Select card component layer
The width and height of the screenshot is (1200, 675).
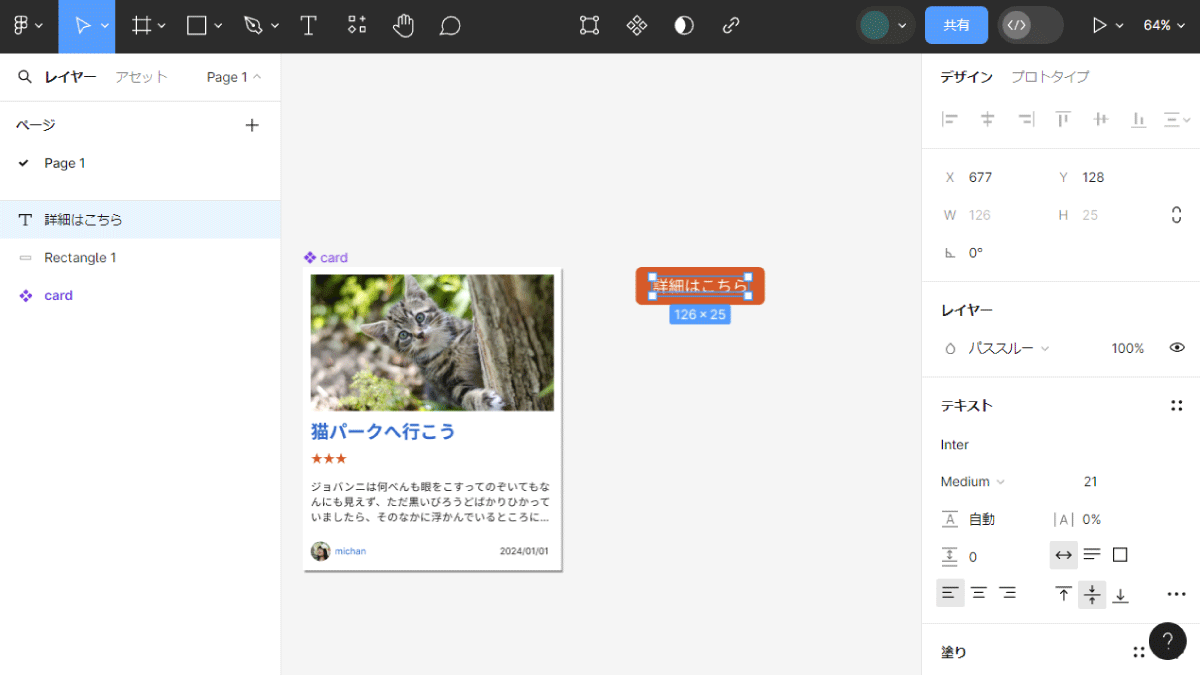pos(140,295)
